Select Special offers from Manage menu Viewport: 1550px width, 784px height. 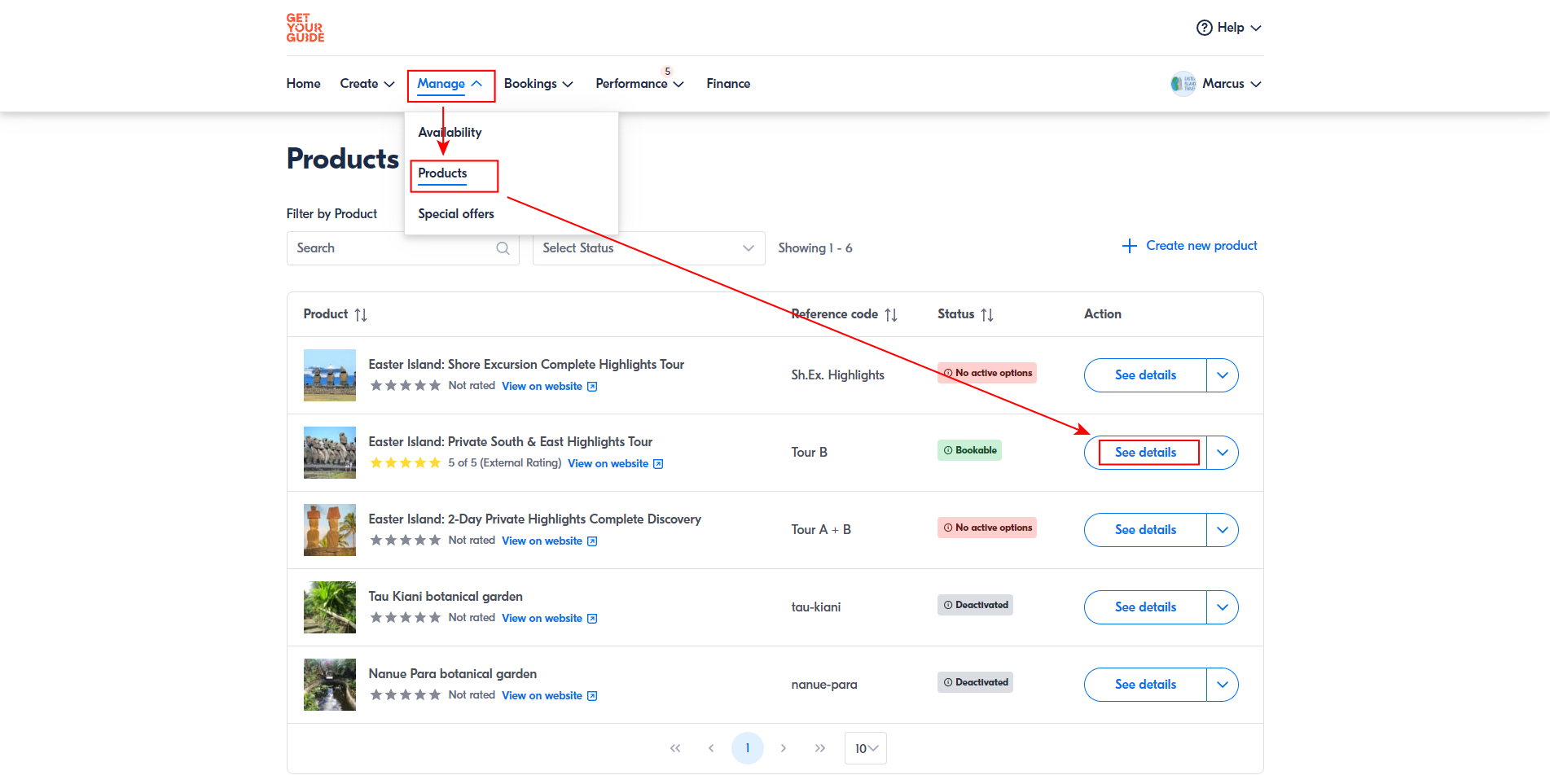tap(455, 214)
